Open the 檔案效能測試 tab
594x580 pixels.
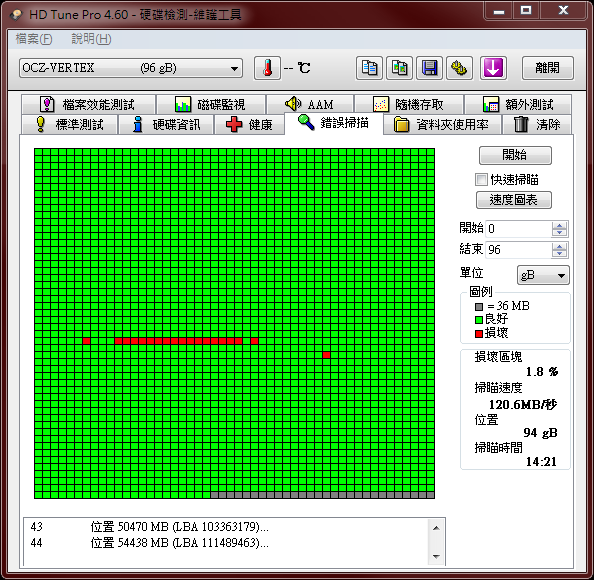point(88,104)
